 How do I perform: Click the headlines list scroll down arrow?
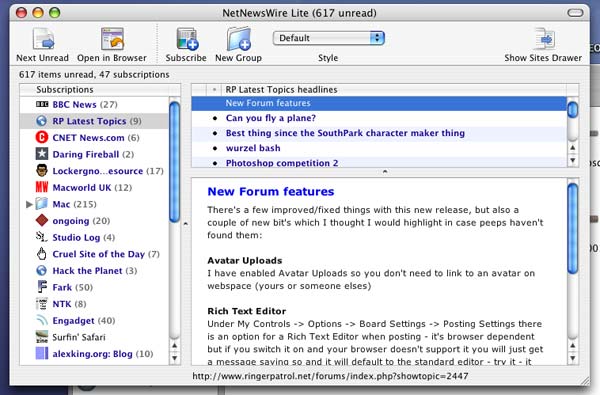[x=573, y=160]
